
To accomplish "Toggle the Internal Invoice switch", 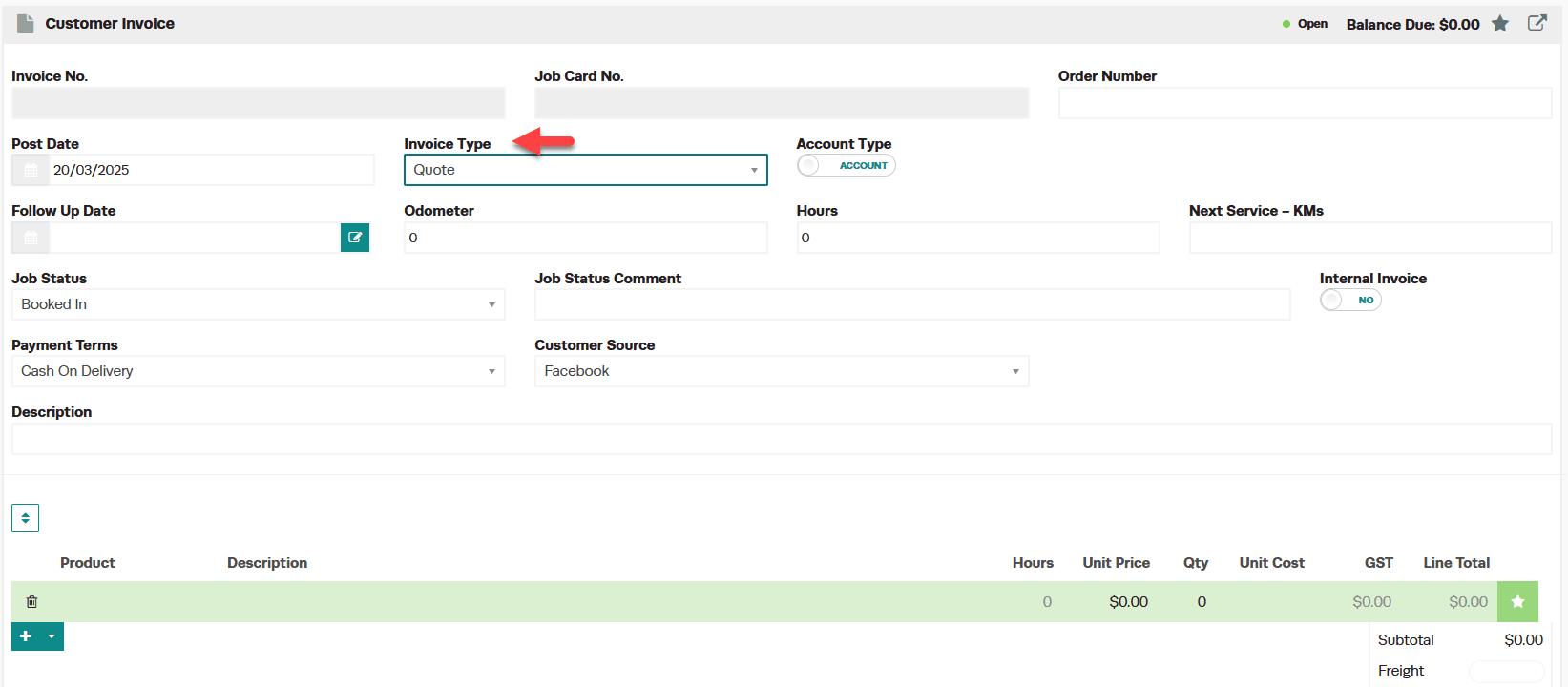I will (1350, 300).
